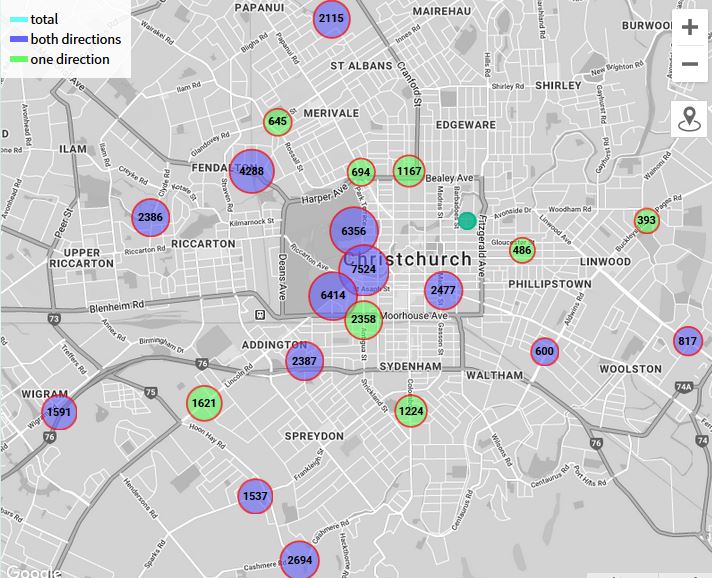Screen dimensions: 712x578
Task: Click the green 1621 marker near Lincoln Rd
Action: 204,403
